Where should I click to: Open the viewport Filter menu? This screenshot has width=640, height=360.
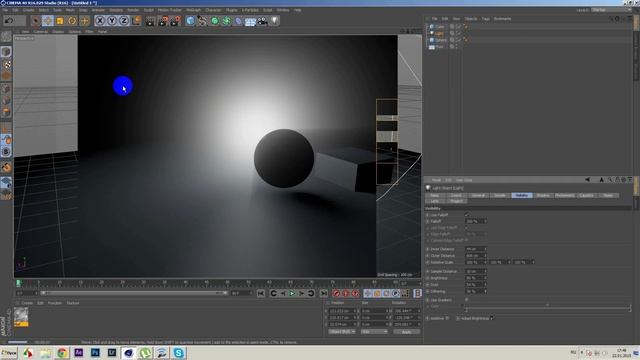(89, 31)
